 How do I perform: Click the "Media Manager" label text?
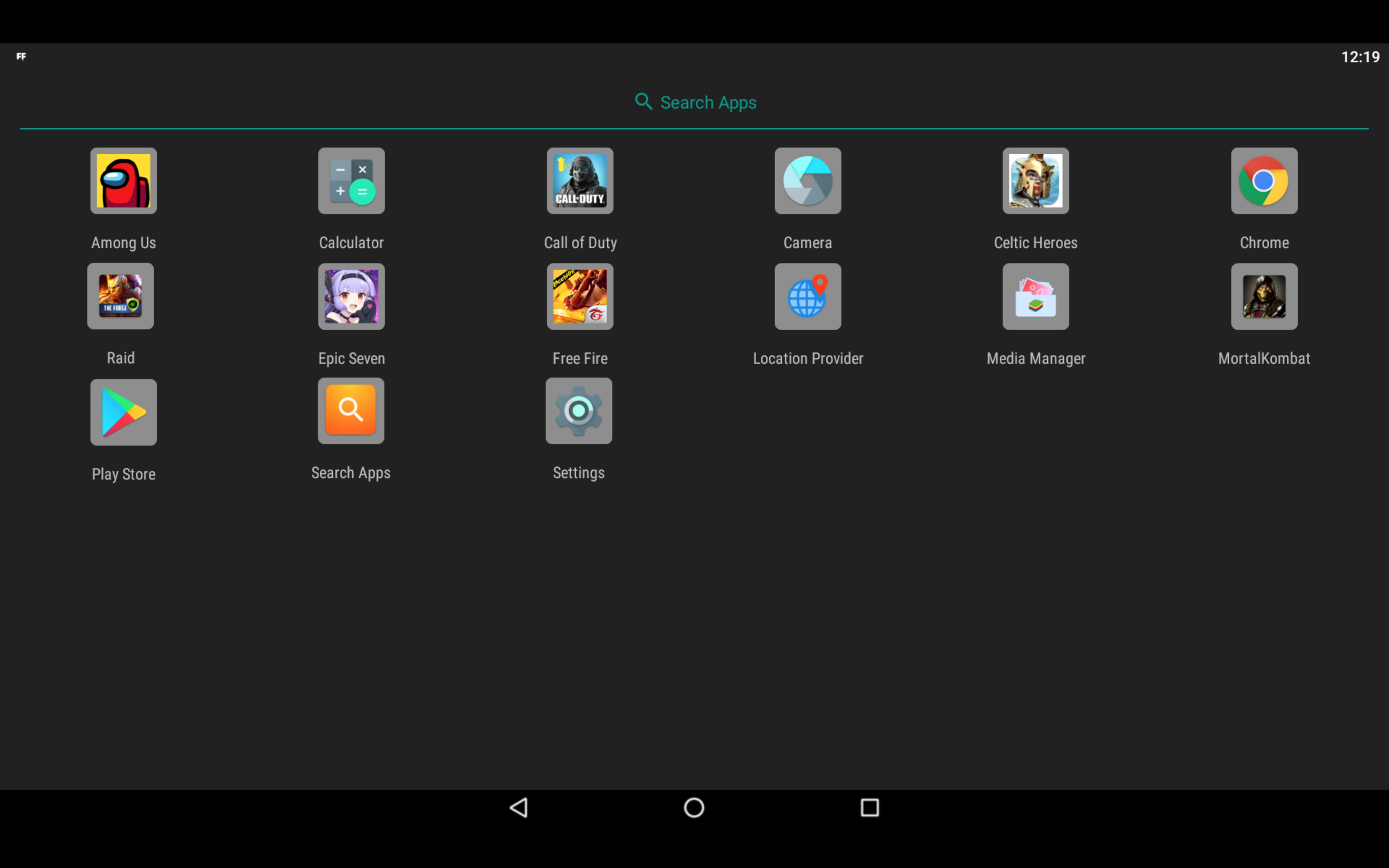tap(1036, 359)
